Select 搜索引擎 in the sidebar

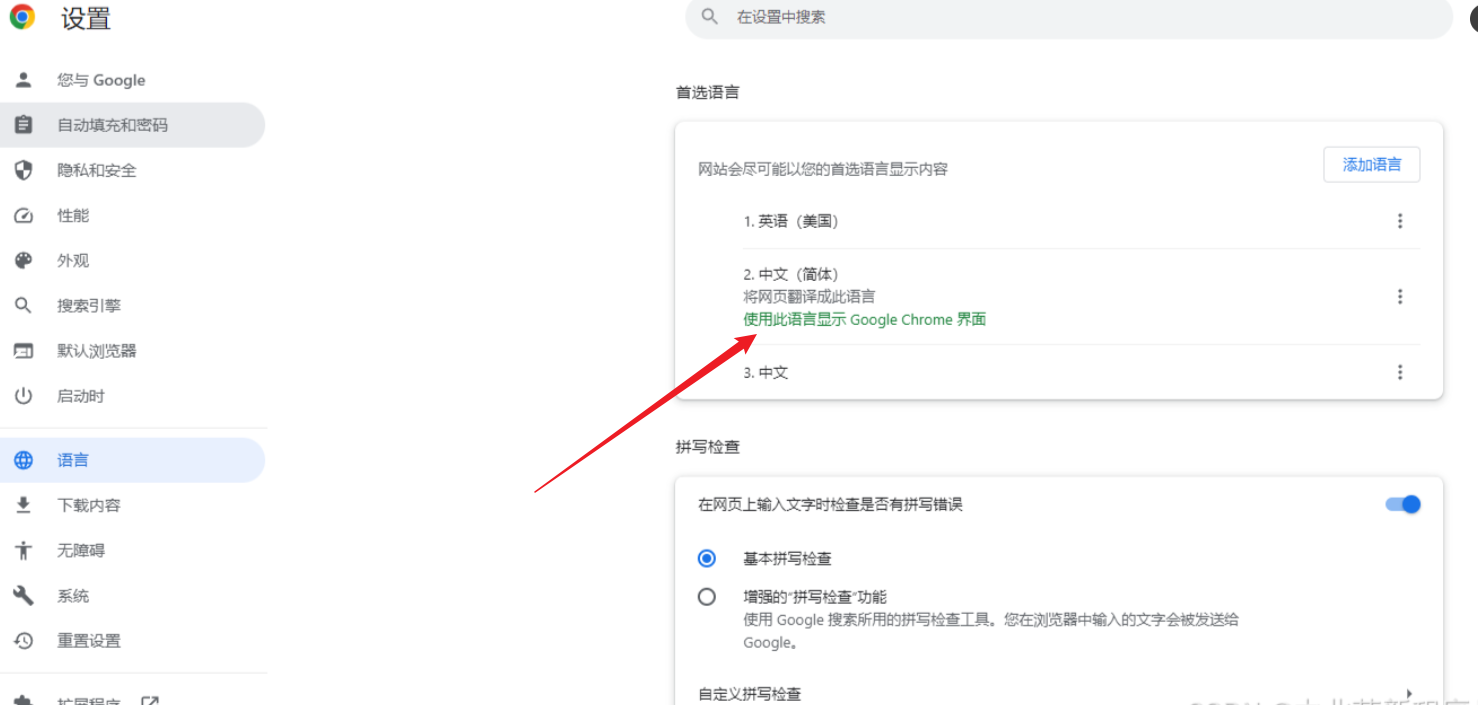[132, 306]
